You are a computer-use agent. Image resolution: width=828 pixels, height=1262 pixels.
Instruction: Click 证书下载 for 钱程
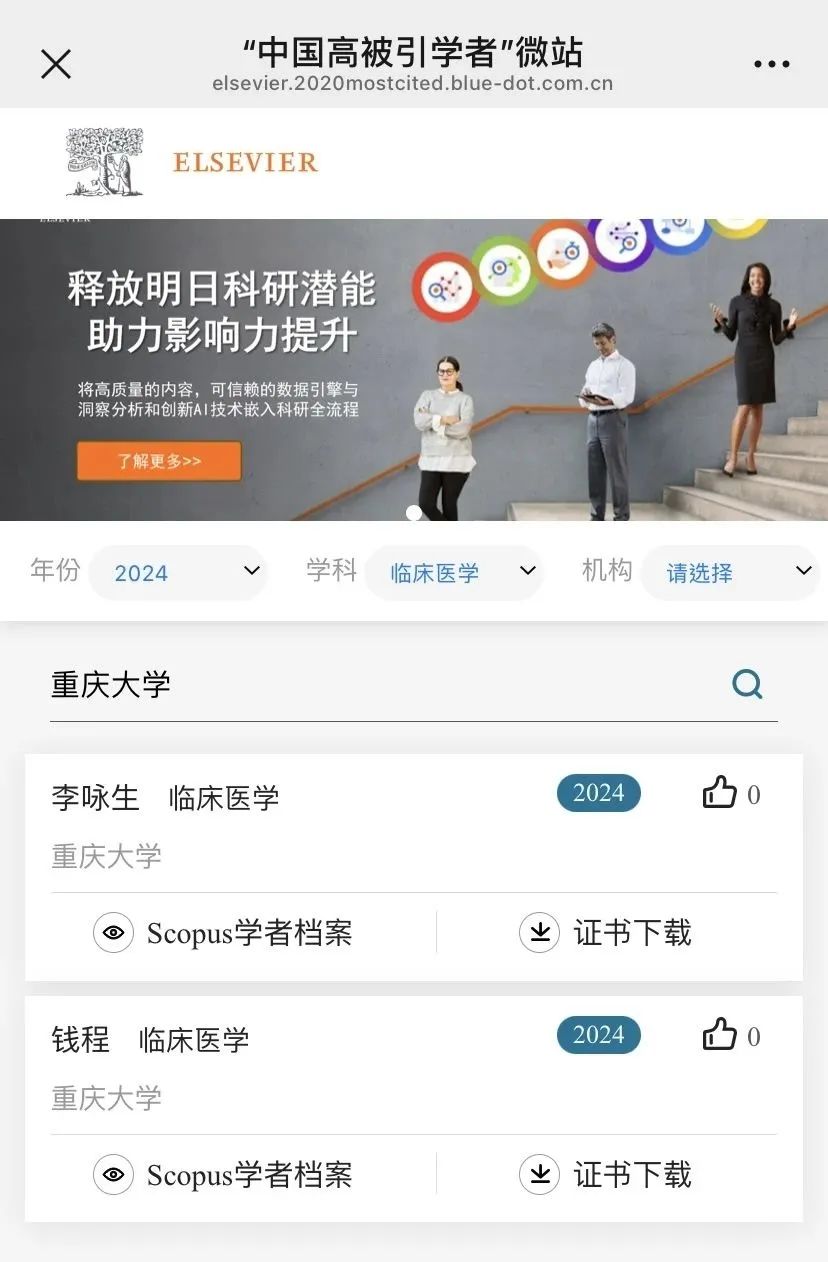point(632,1175)
